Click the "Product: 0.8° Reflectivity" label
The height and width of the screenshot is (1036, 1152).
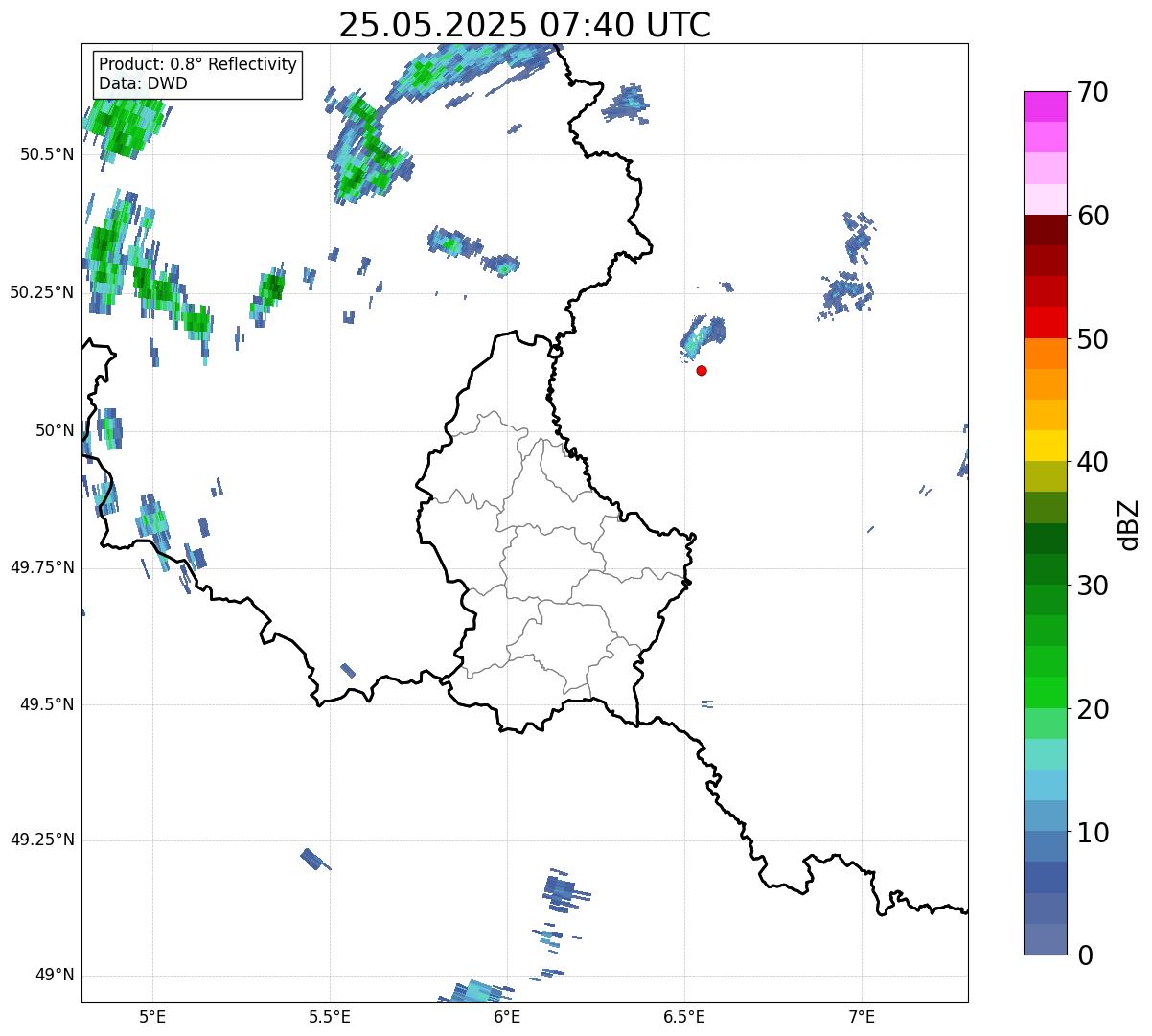pyautogui.click(x=198, y=64)
